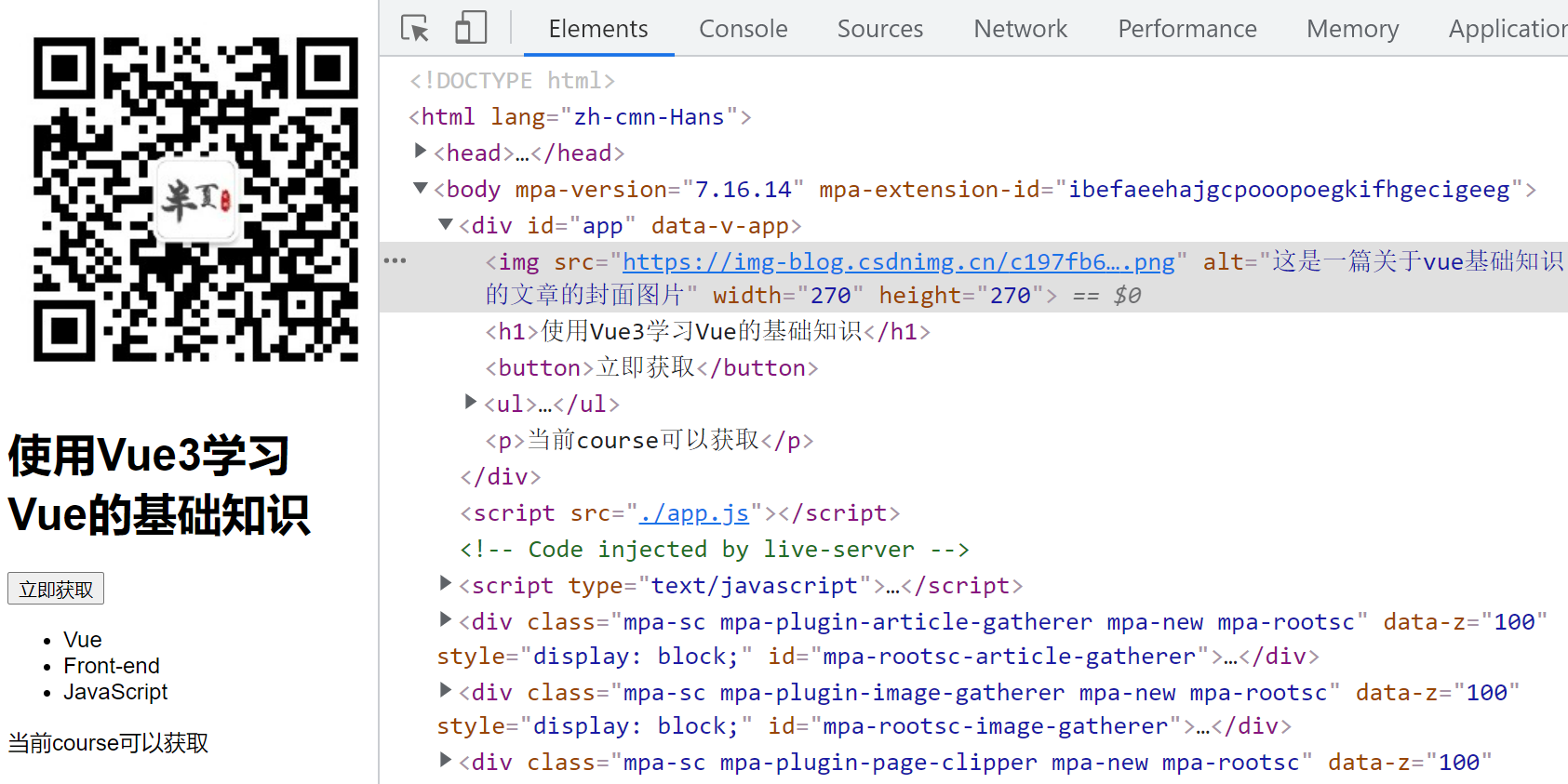This screenshot has height=784, width=1568.
Task: Expand the mpa-plugin-image-gatherer div node
Action: click(x=446, y=690)
